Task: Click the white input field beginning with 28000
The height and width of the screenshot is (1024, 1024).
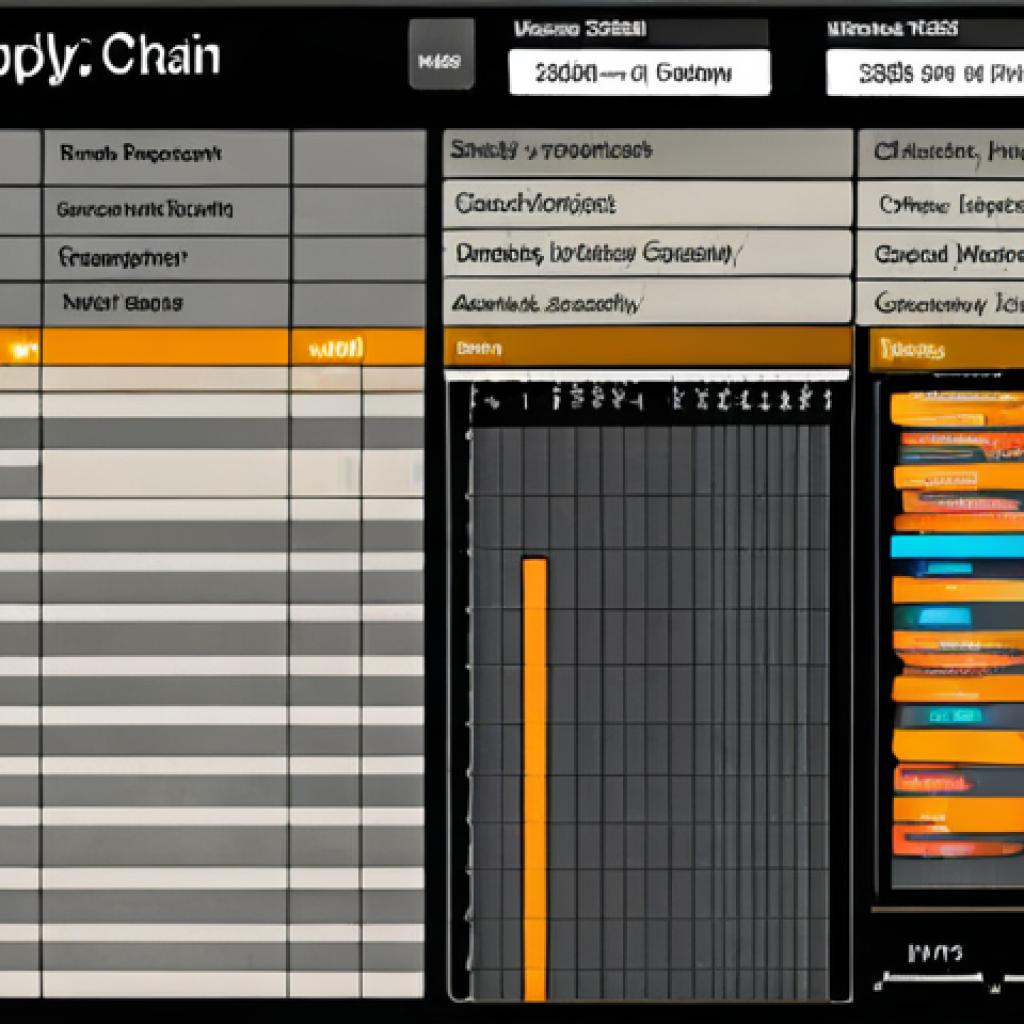Action: coord(639,72)
